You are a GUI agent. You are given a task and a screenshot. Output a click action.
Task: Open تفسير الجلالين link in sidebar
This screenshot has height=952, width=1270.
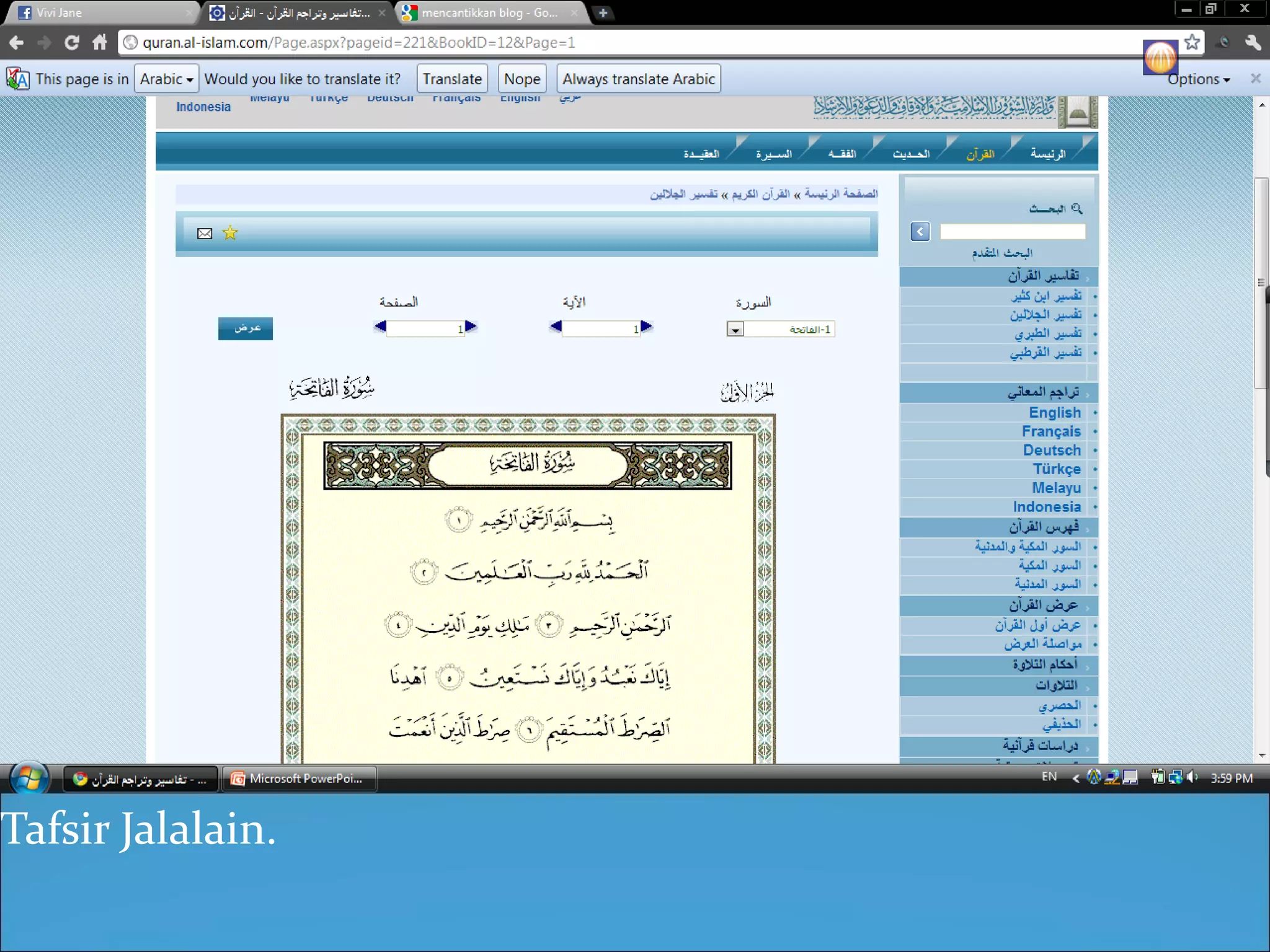click(x=1046, y=315)
